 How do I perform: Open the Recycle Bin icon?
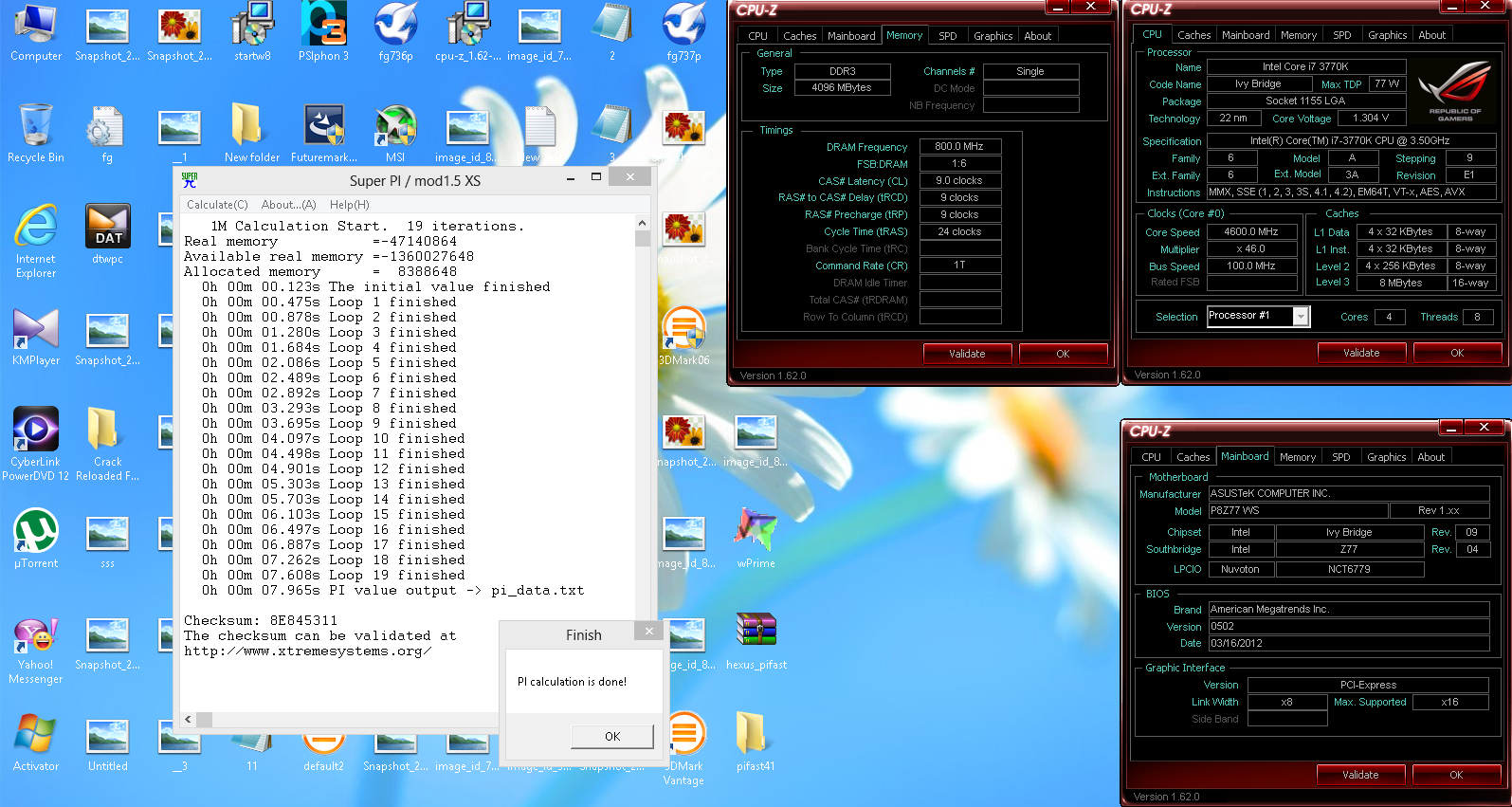tap(36, 134)
